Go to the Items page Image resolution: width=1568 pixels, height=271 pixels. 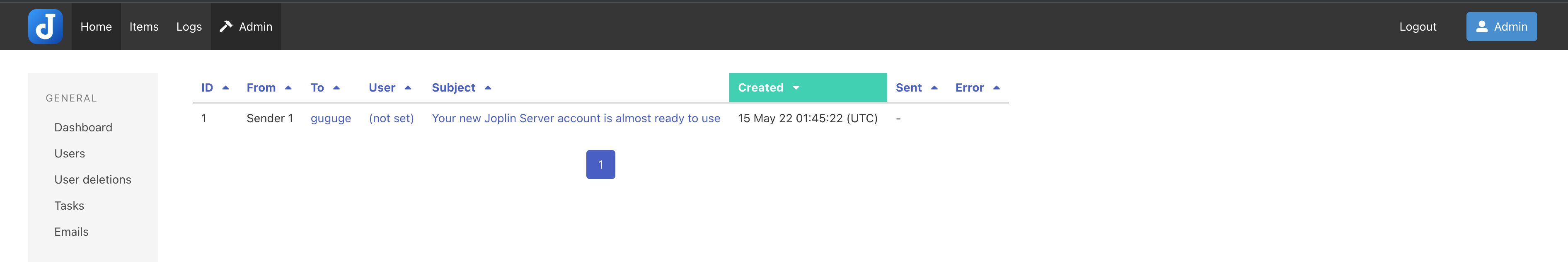[x=144, y=27]
